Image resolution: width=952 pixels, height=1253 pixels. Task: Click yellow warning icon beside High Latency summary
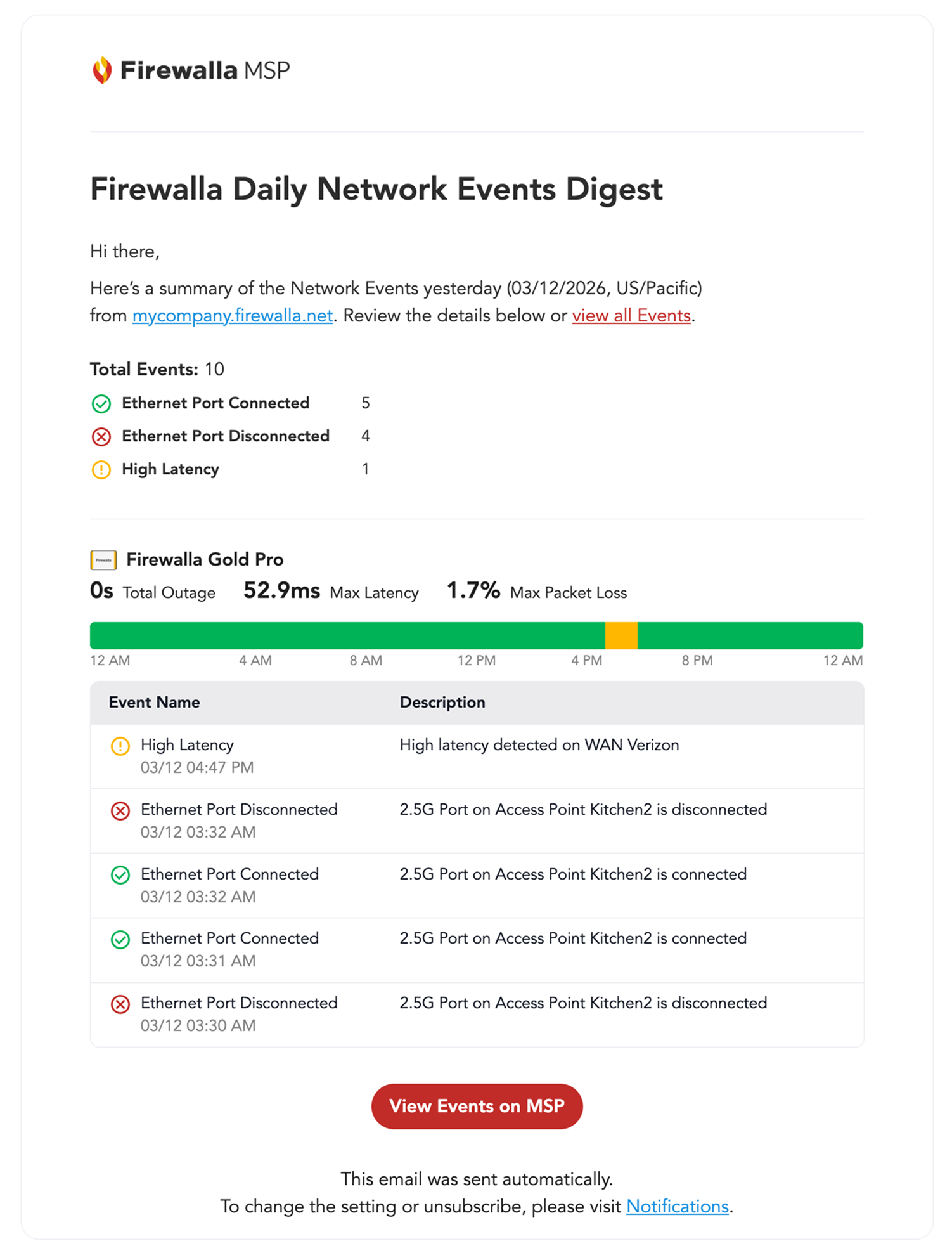(x=101, y=469)
